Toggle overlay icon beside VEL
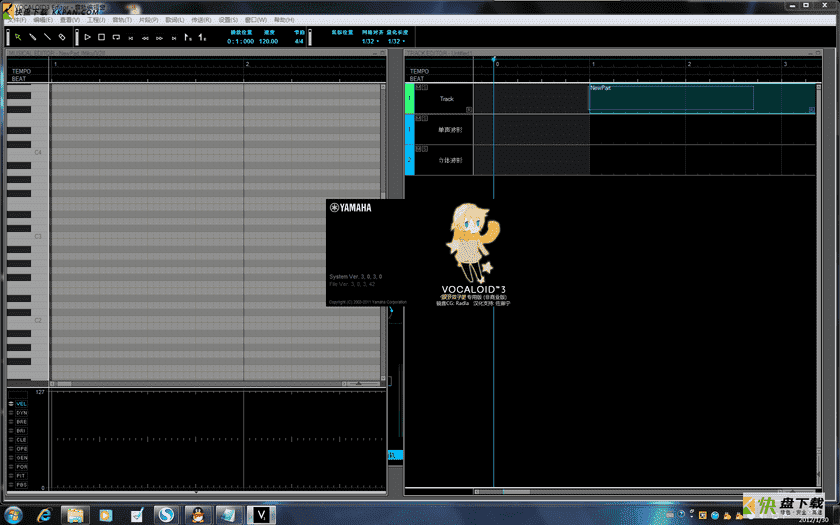This screenshot has height=525, width=840. pyautogui.click(x=11, y=404)
